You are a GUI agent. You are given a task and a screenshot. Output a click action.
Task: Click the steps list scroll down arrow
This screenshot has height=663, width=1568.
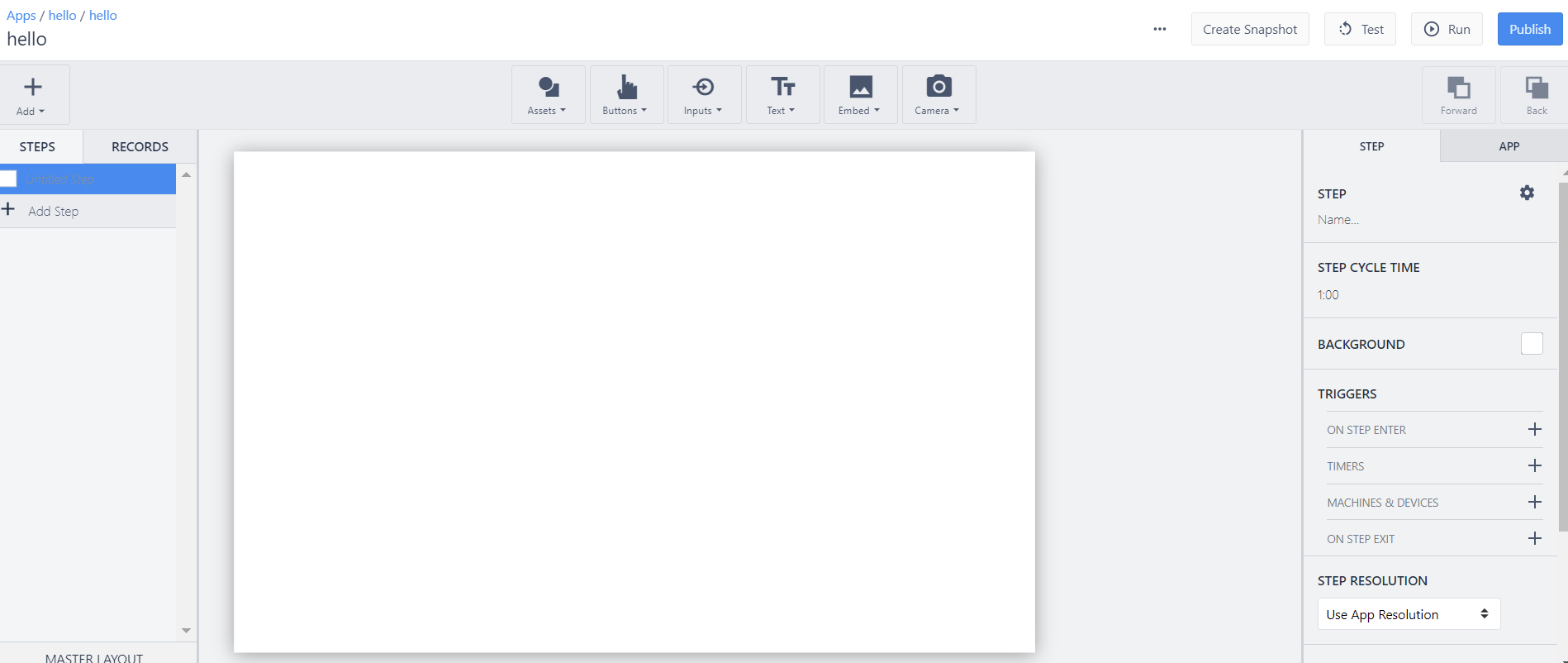[x=186, y=630]
